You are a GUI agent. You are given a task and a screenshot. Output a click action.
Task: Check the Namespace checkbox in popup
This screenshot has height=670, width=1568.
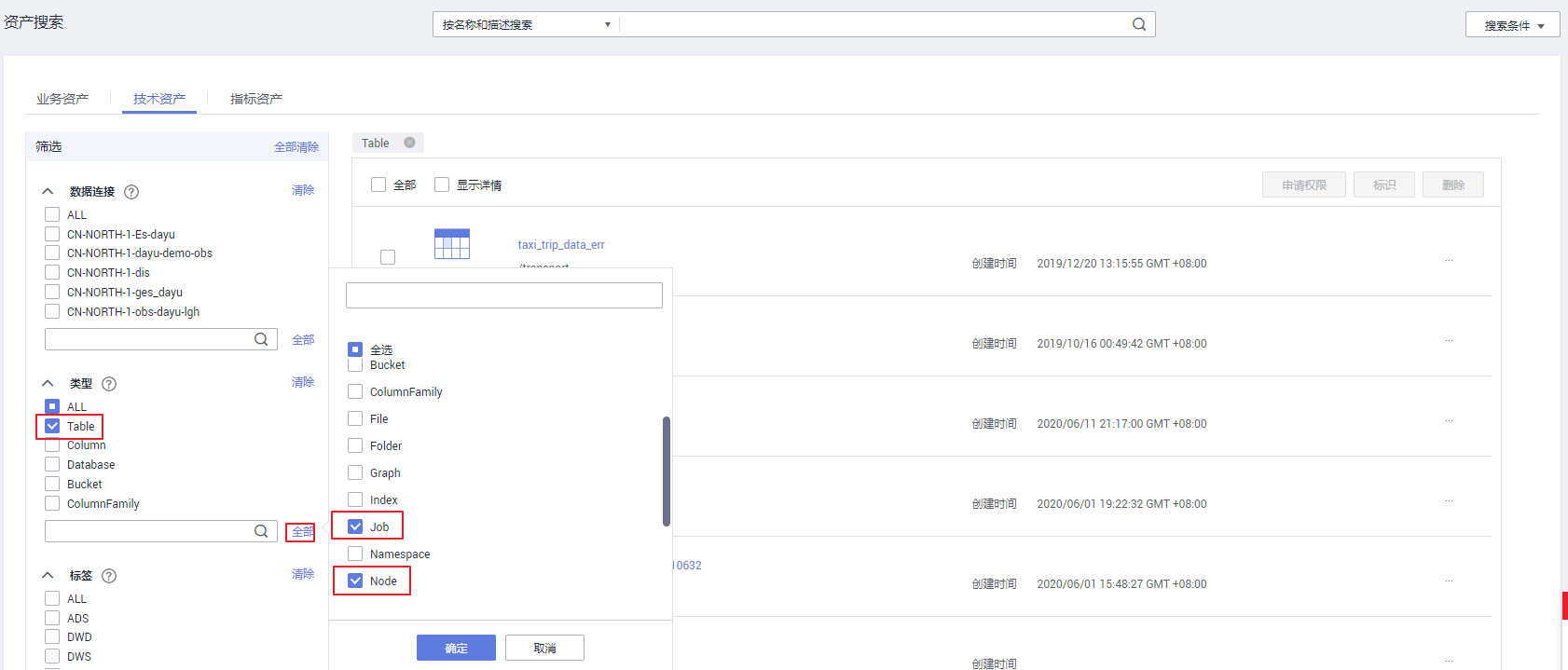coord(355,554)
